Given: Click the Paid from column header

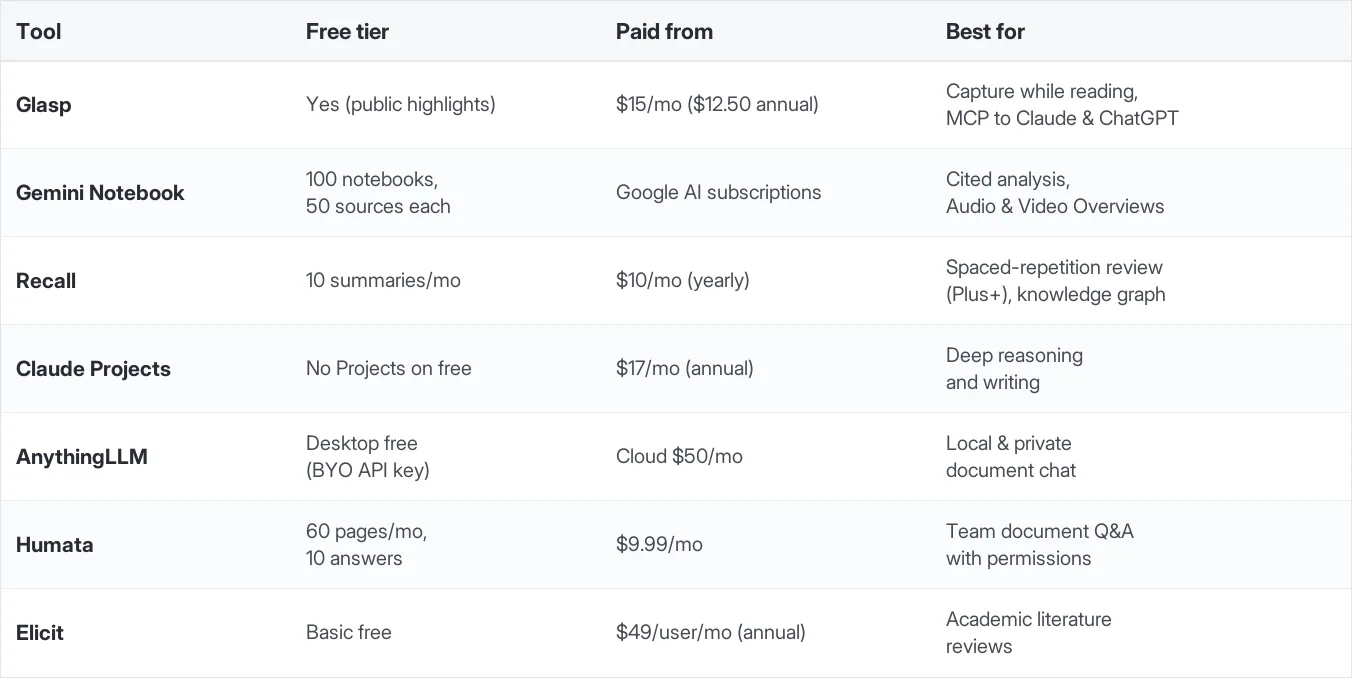Looking at the screenshot, I should point(664,31).
